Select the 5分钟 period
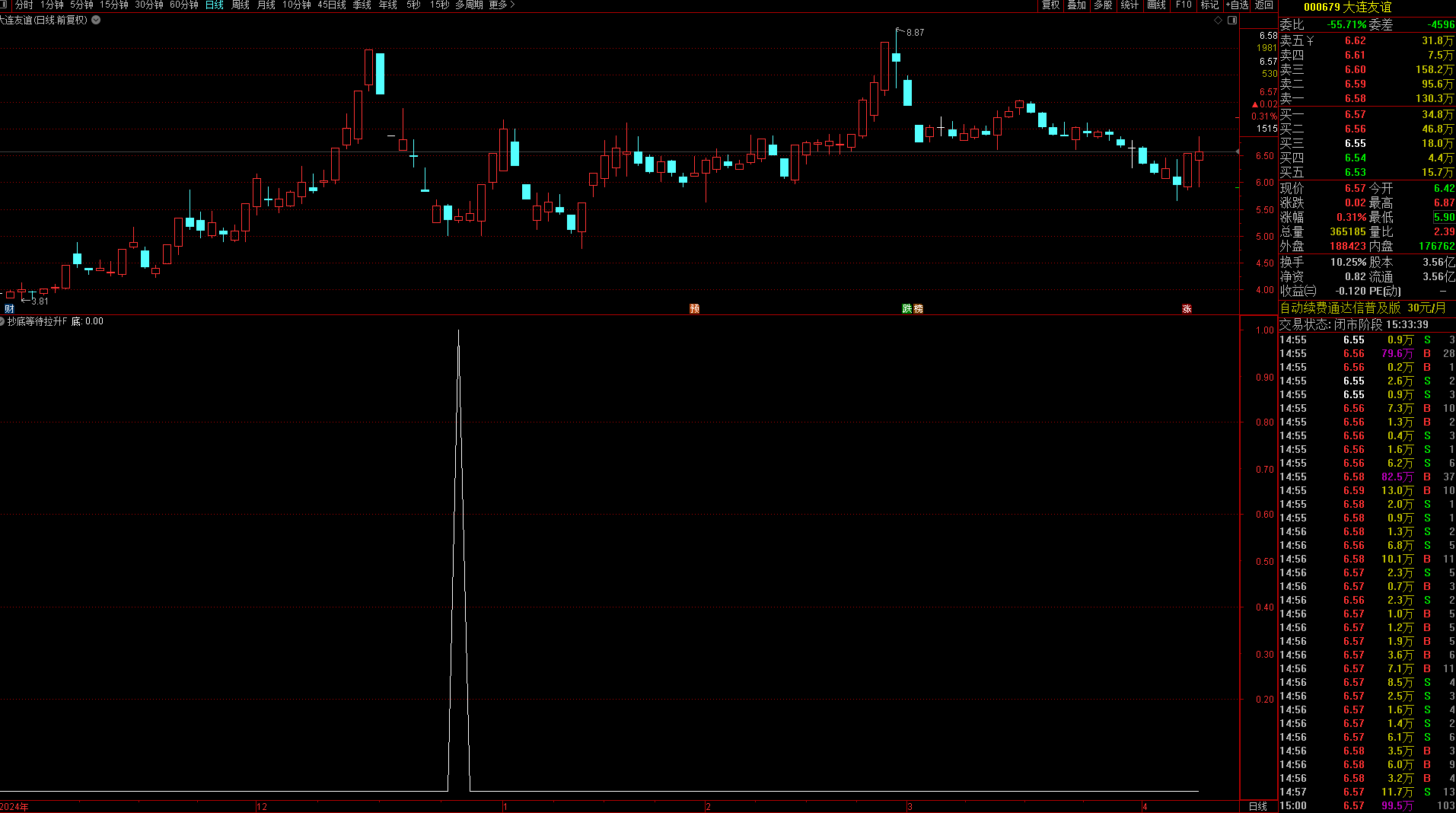1456x813 pixels. click(x=82, y=5)
